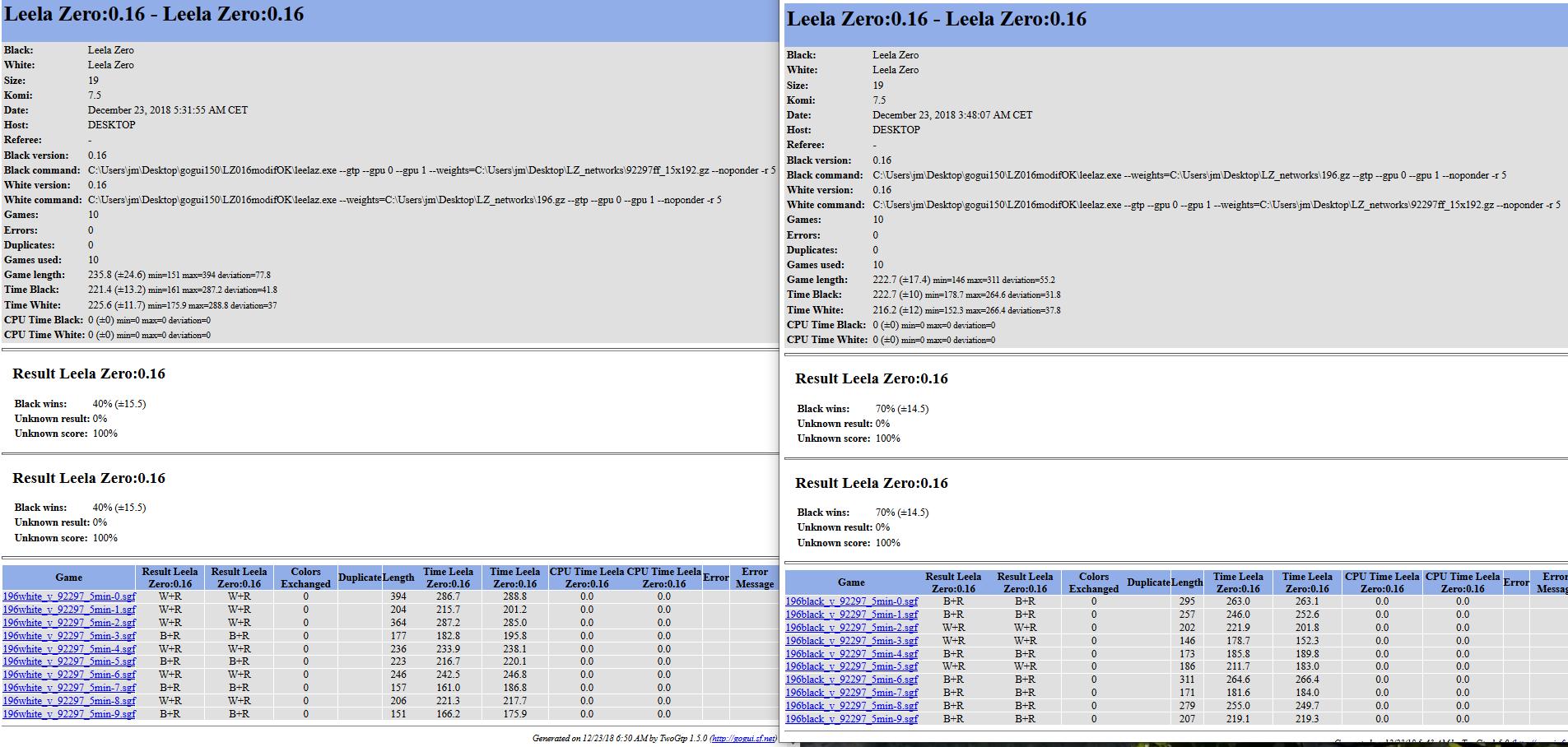This screenshot has height=747, width=1568.
Task: Click the length cell '311' in right table
Action: [x=1187, y=680]
